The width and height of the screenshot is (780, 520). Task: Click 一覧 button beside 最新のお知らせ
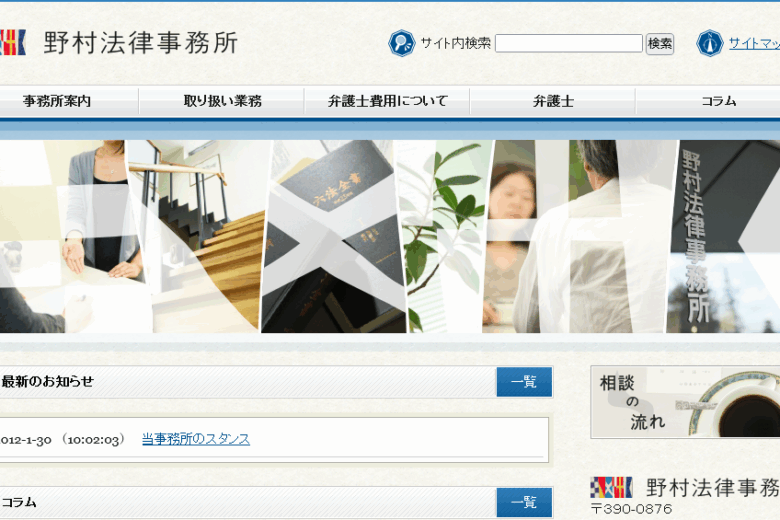click(524, 382)
